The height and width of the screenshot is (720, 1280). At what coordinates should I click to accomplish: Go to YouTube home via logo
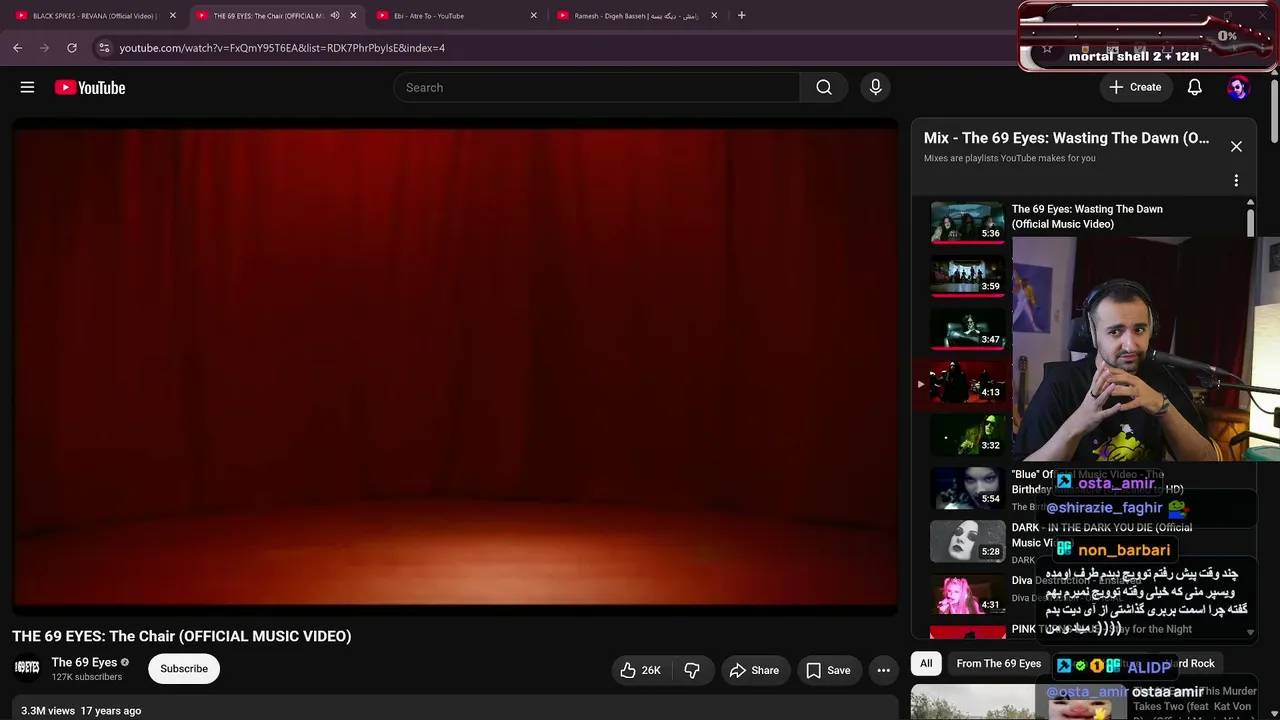point(90,88)
